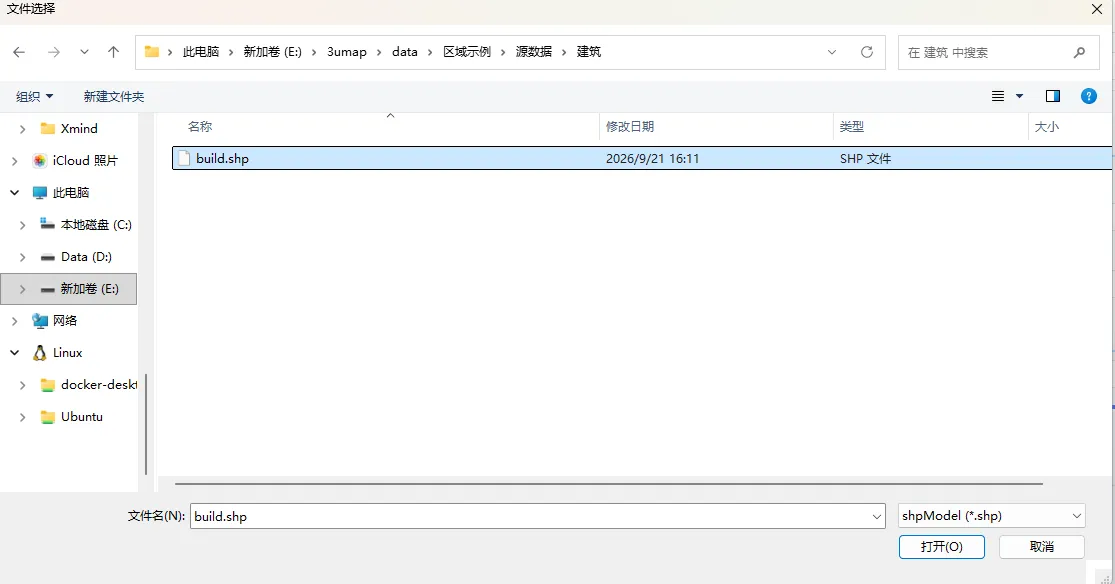Expand the 新加卷 (E:) drive node
Screen dimensions: 1115x584
click(x=22, y=289)
